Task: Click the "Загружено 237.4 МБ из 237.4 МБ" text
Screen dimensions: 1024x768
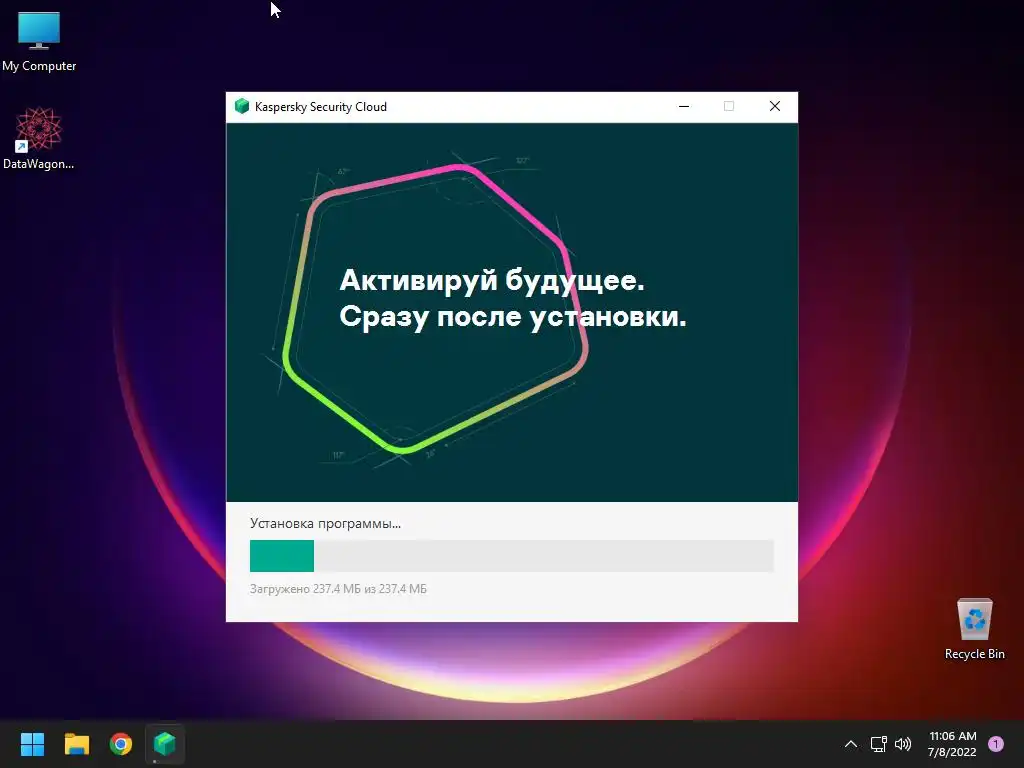Action: click(x=338, y=589)
